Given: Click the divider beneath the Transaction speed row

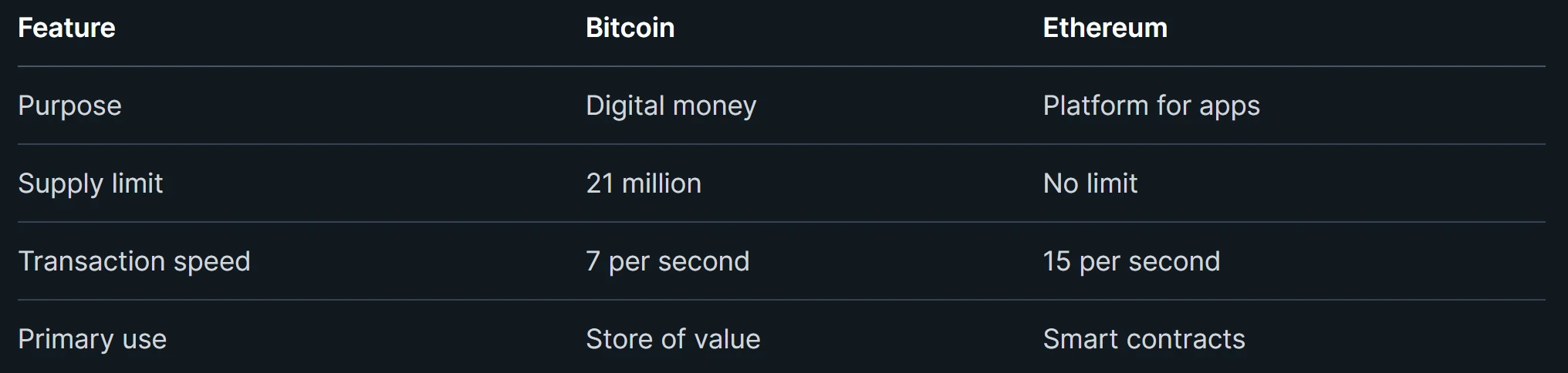Looking at the screenshot, I should point(781,300).
